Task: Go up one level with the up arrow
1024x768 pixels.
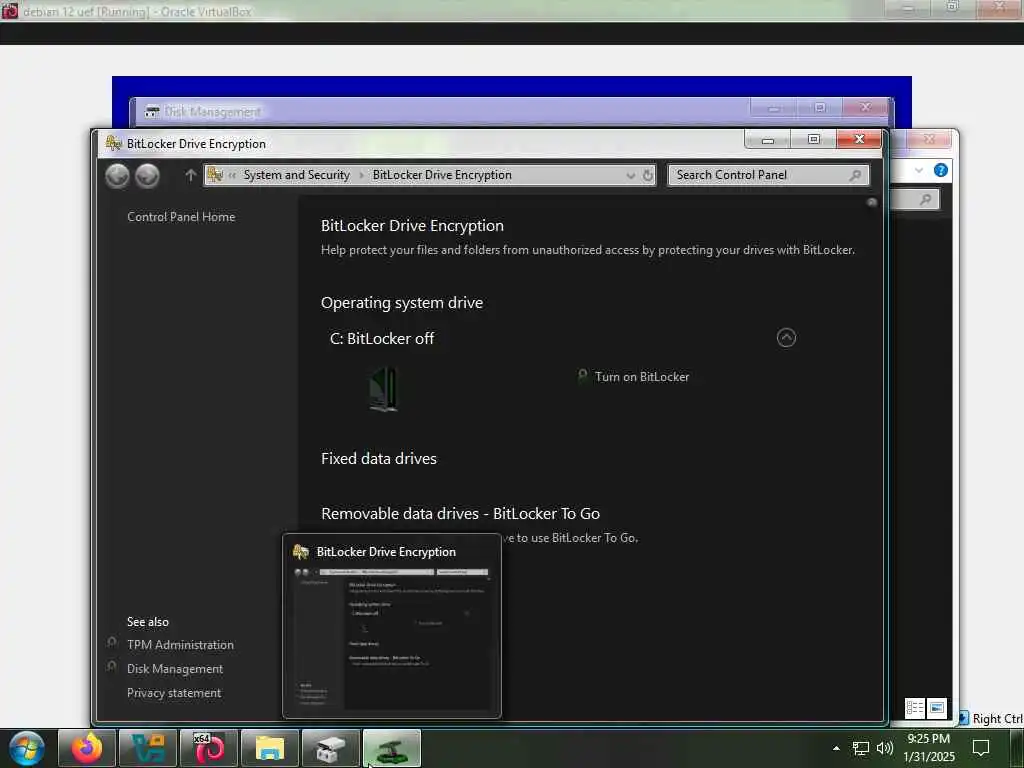Action: coord(190,175)
